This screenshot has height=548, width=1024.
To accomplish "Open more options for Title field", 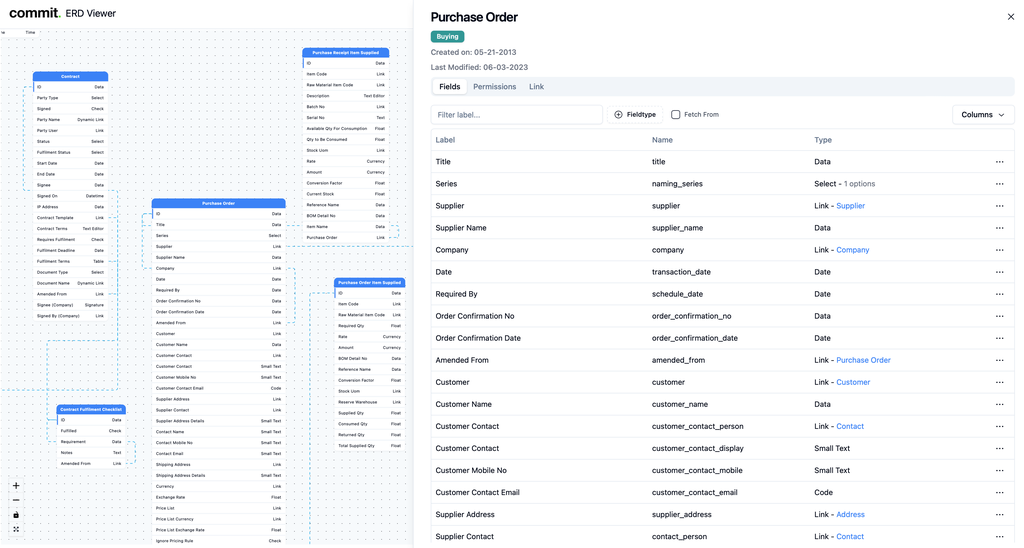I will pyautogui.click(x=999, y=162).
